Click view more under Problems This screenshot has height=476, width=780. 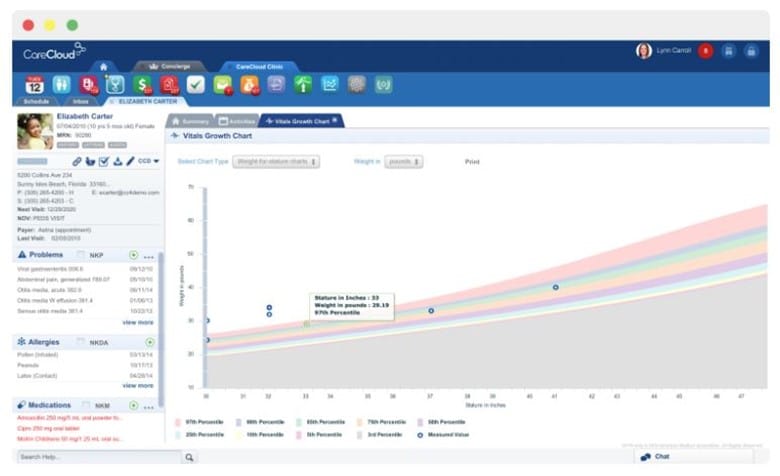coord(138,323)
